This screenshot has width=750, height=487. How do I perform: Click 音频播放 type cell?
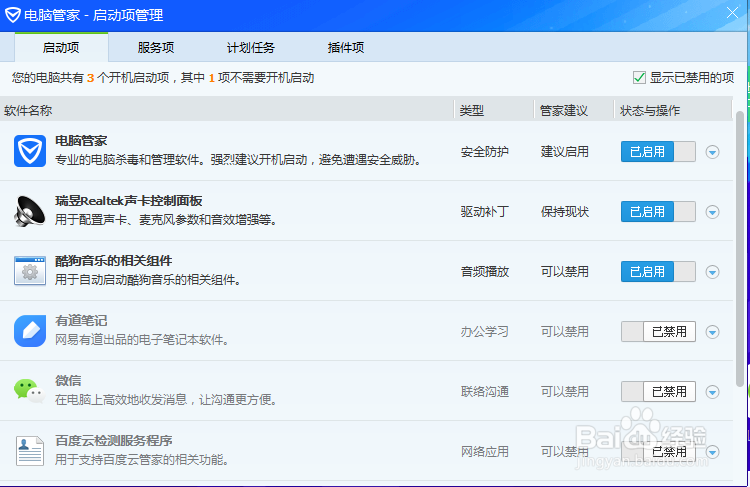pos(485,272)
